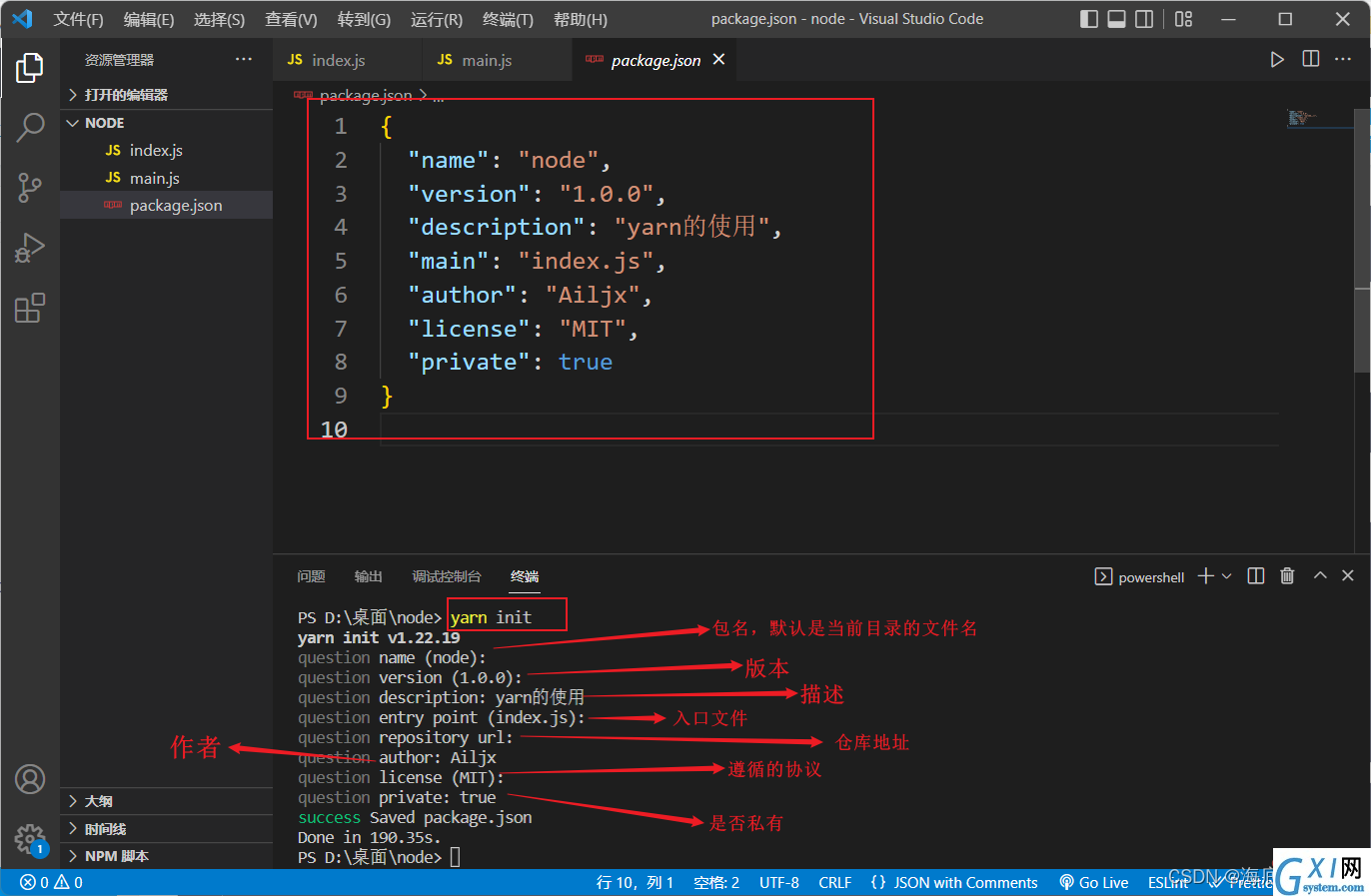Screen dimensions: 1371x896
Task: Switch to the 调试控制台 panel tab
Action: [447, 576]
